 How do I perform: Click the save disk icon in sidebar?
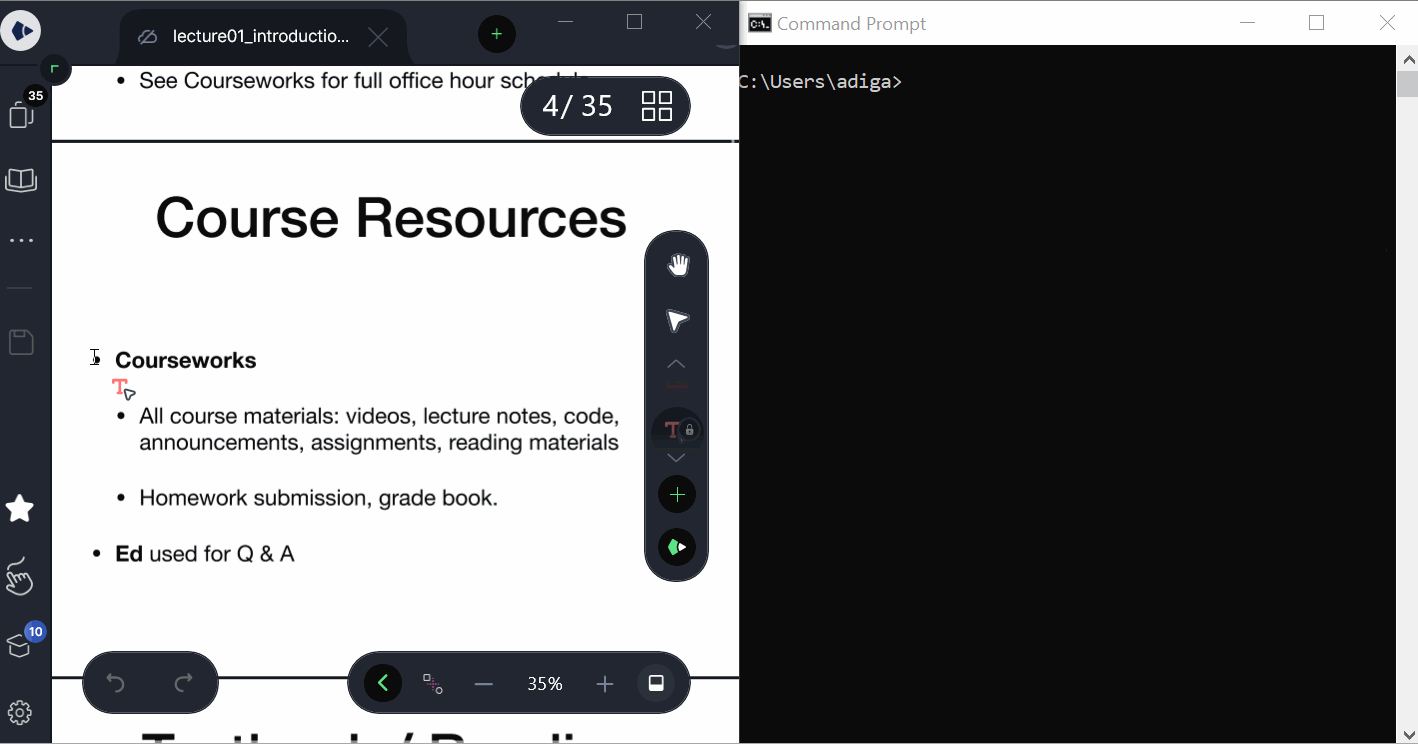click(x=21, y=342)
